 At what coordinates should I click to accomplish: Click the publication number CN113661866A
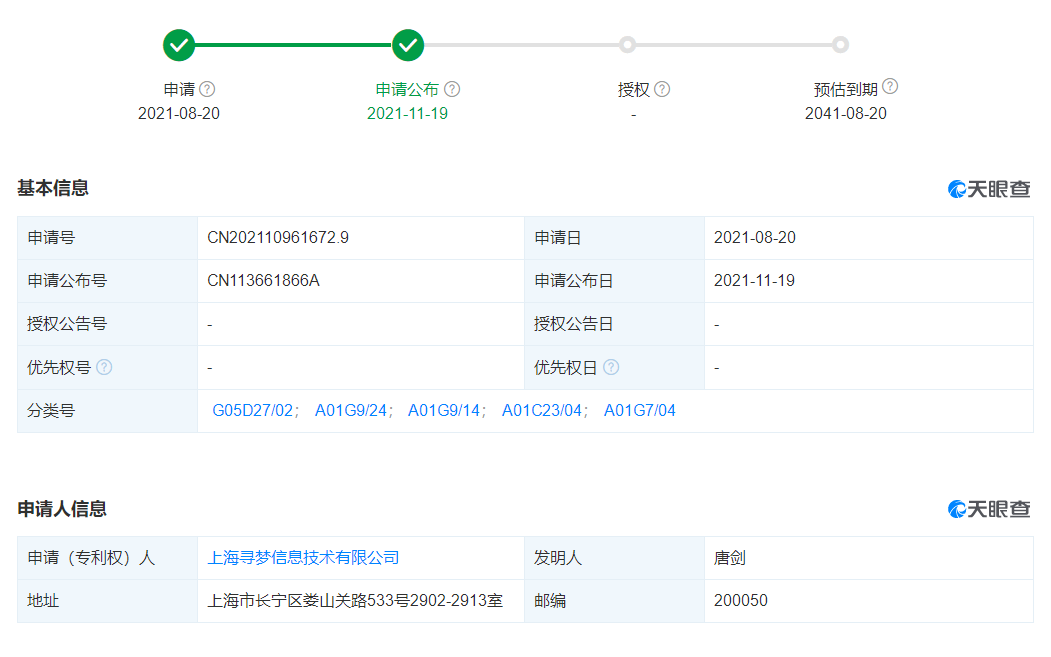[x=263, y=280]
